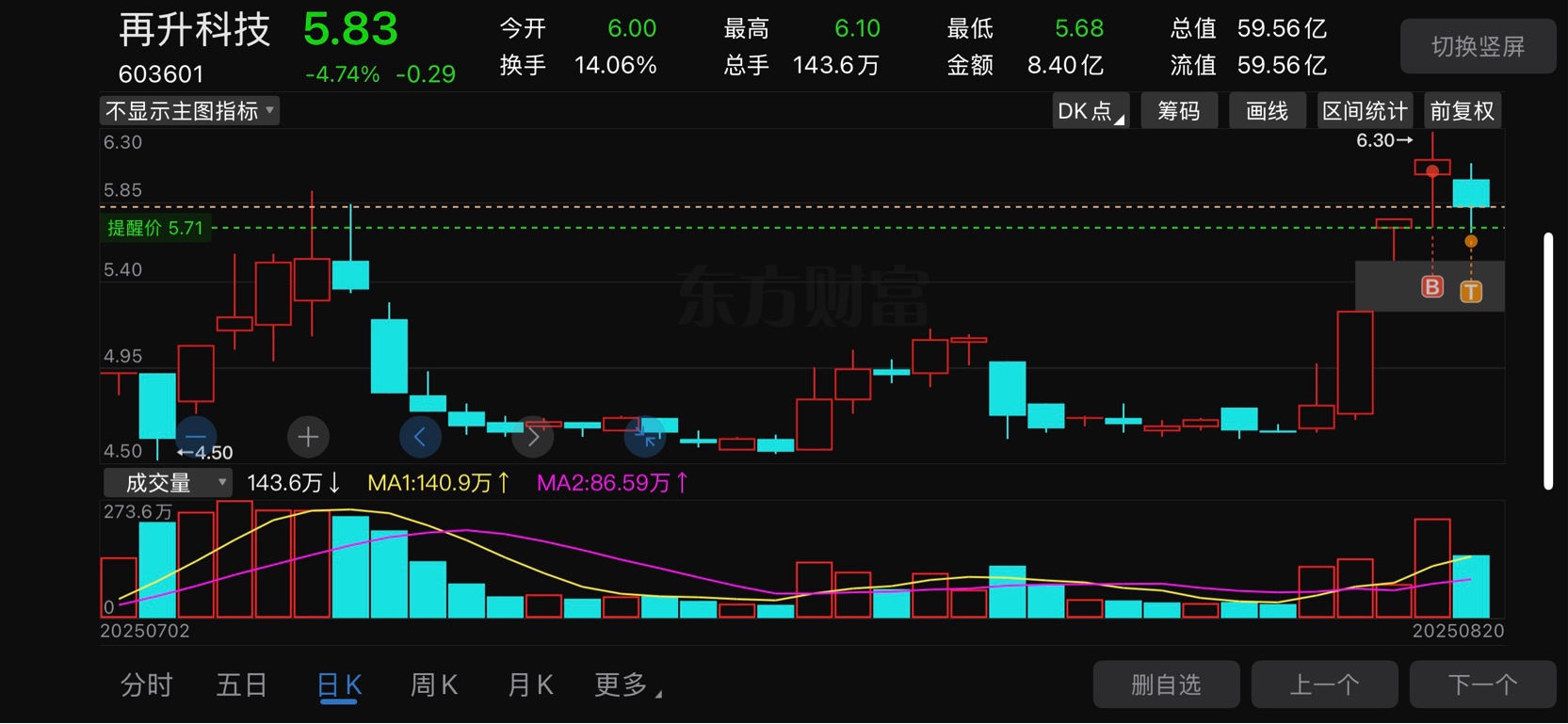Switch to 五日 tab
The height and width of the screenshot is (724, 1568).
tap(242, 685)
